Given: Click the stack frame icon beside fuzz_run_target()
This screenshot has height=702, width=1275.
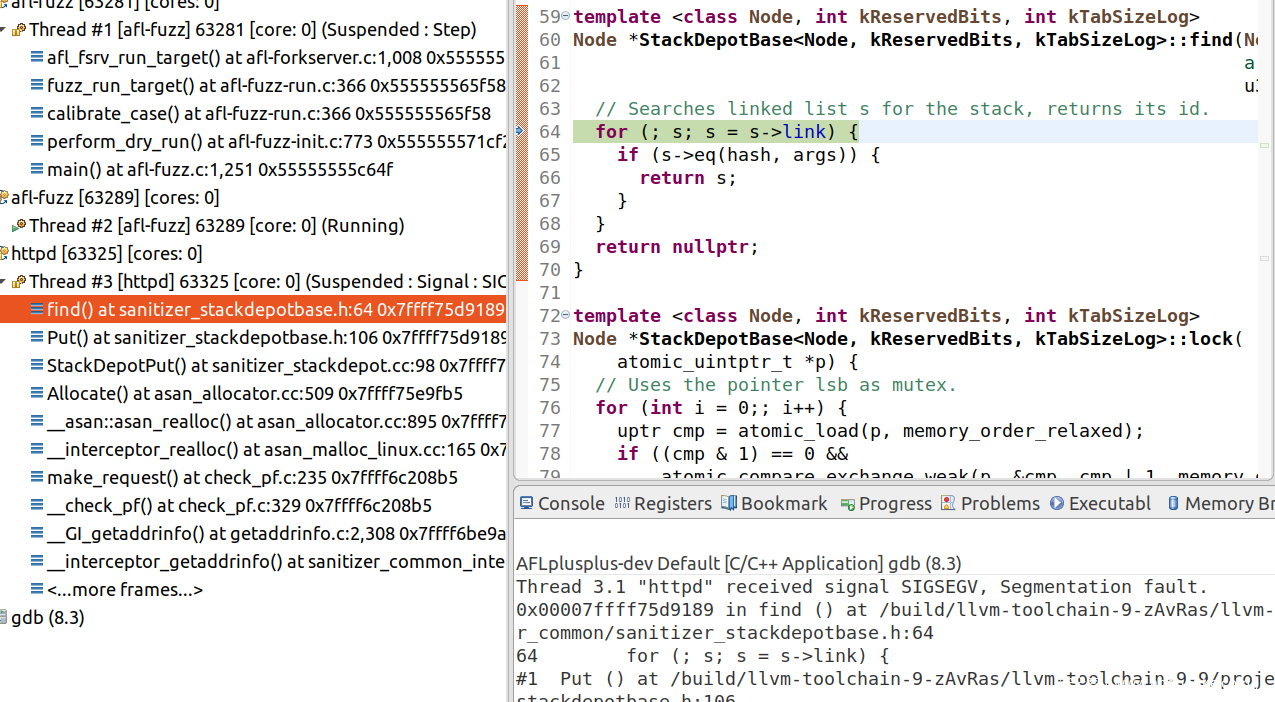Looking at the screenshot, I should pyautogui.click(x=37, y=86).
